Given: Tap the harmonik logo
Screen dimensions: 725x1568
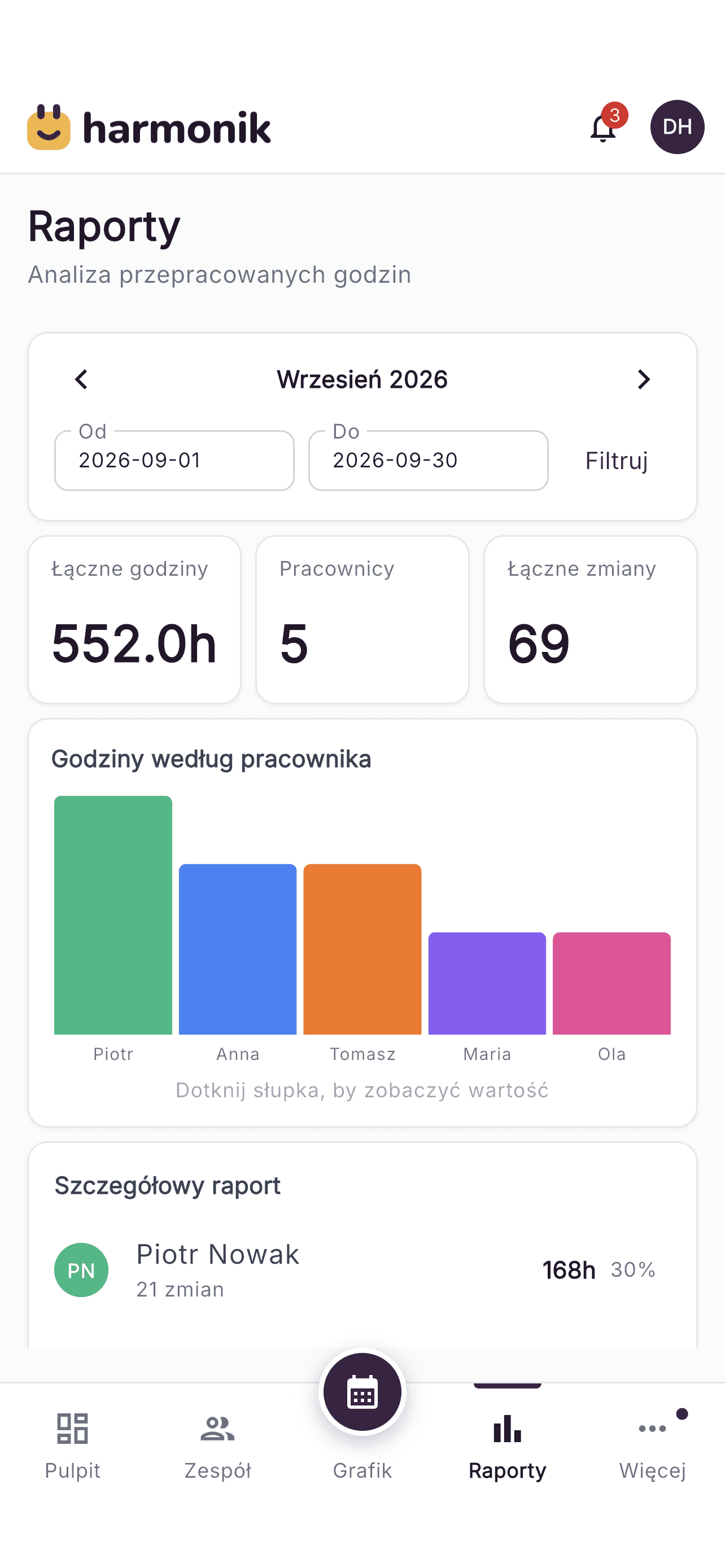Looking at the screenshot, I should click(x=149, y=127).
